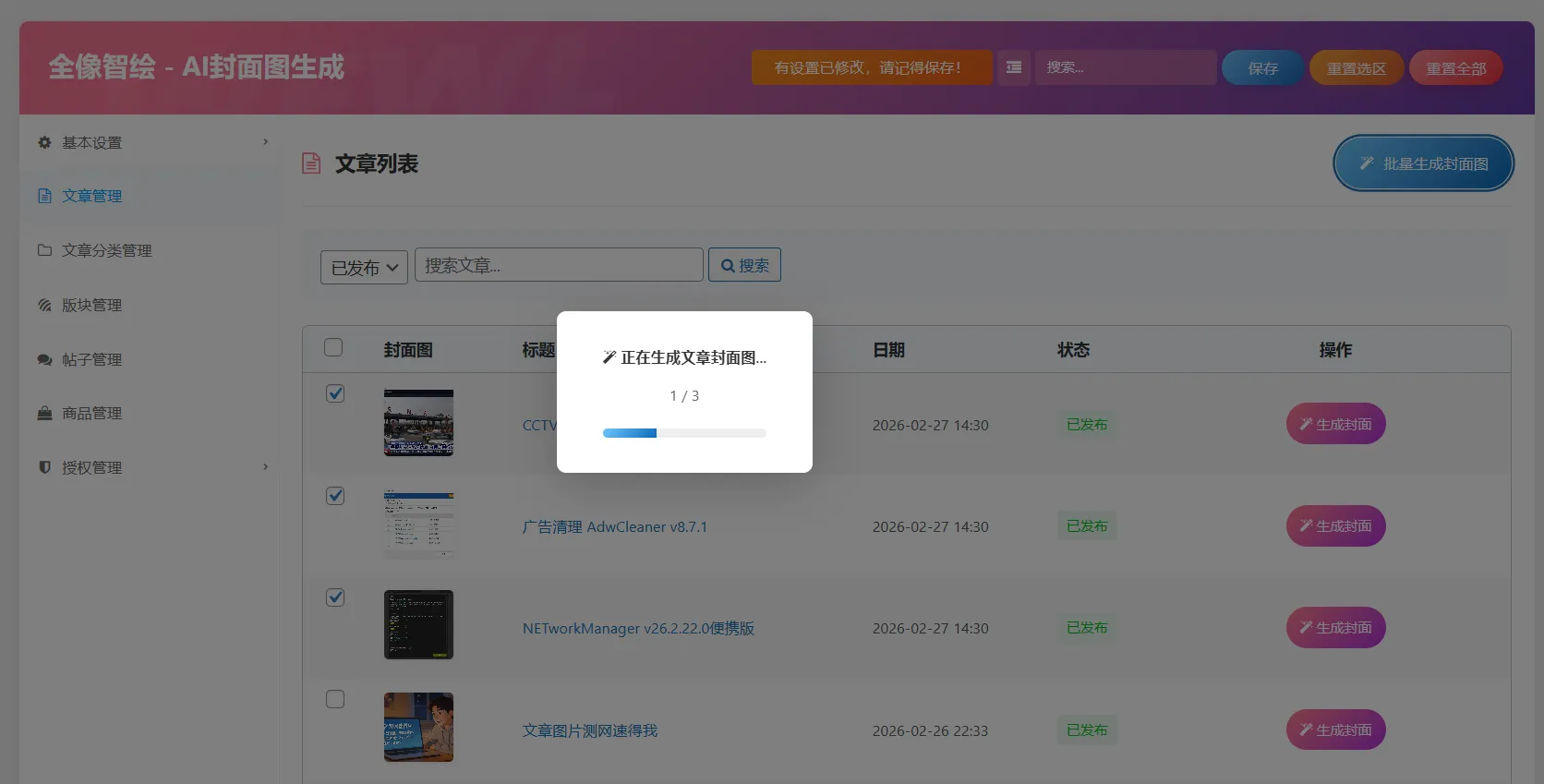Viewport: 1544px width, 784px height.
Task: Click the 已发布 badge in AdwCleaner row
Action: (1087, 525)
